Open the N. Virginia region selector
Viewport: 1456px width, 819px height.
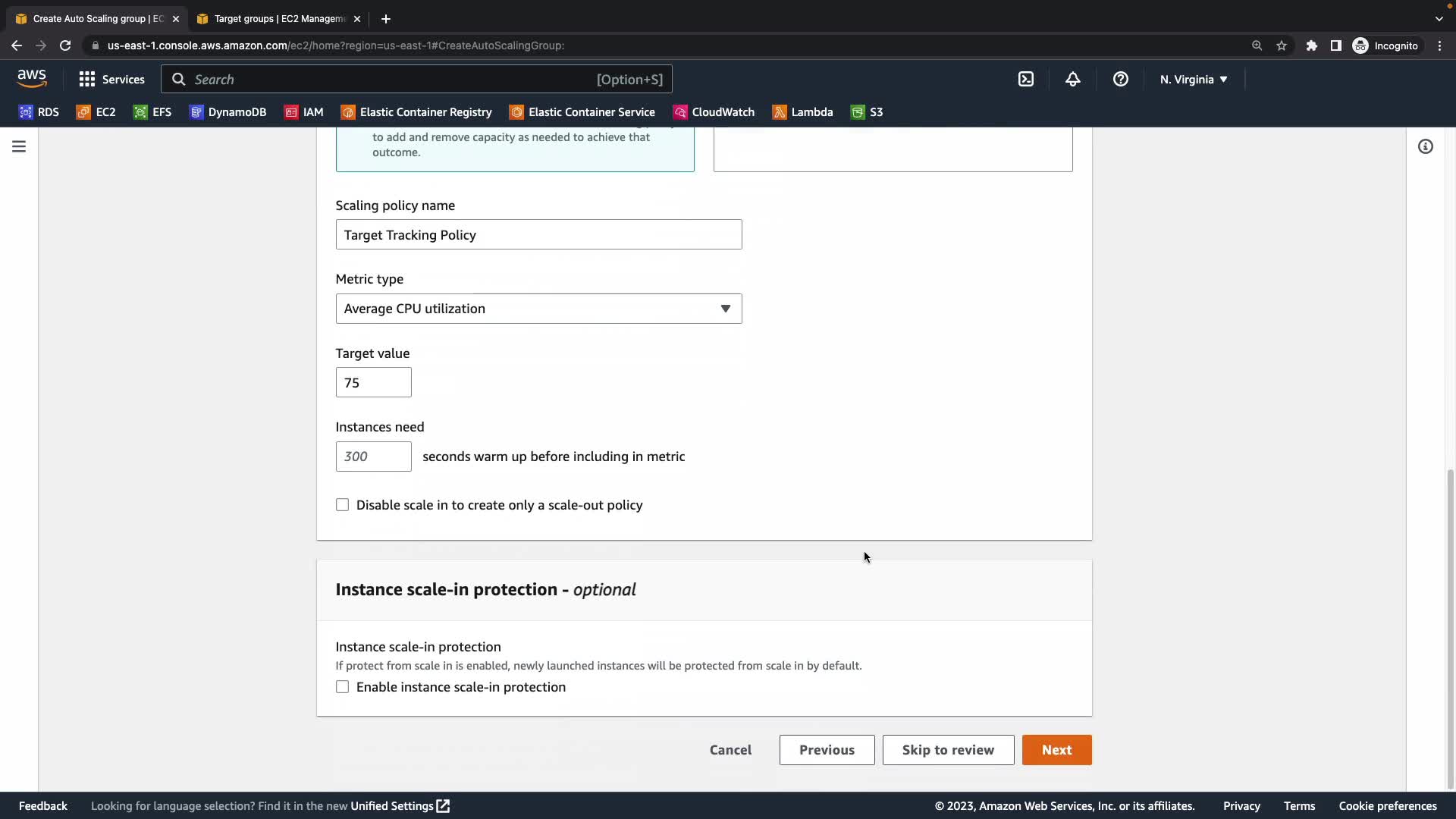click(1193, 80)
